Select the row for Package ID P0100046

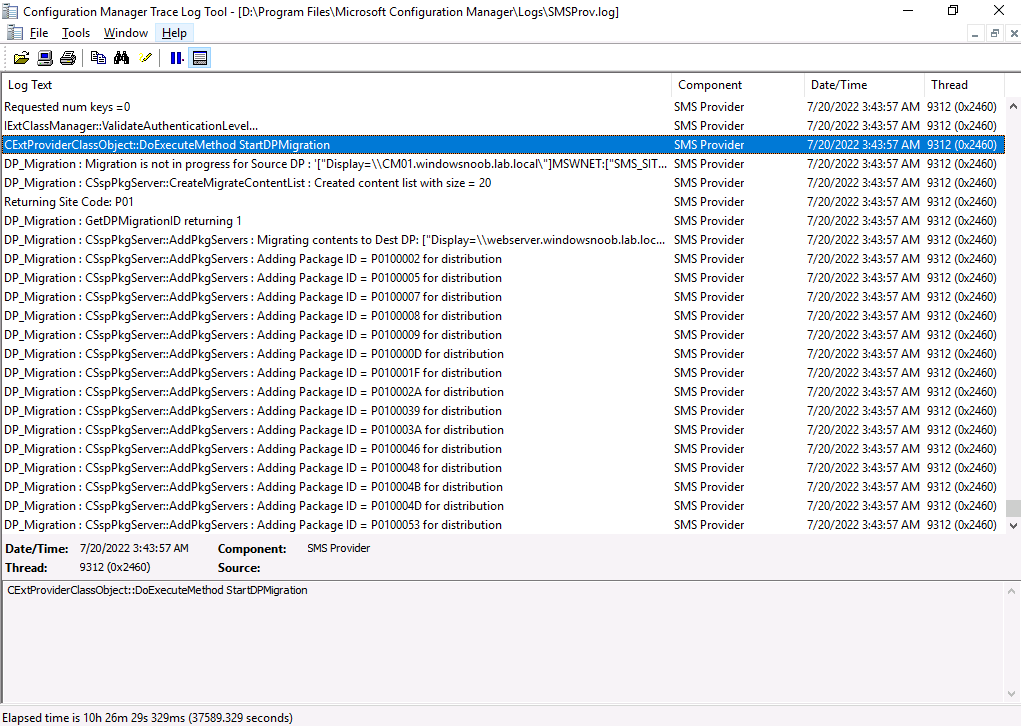503,449
